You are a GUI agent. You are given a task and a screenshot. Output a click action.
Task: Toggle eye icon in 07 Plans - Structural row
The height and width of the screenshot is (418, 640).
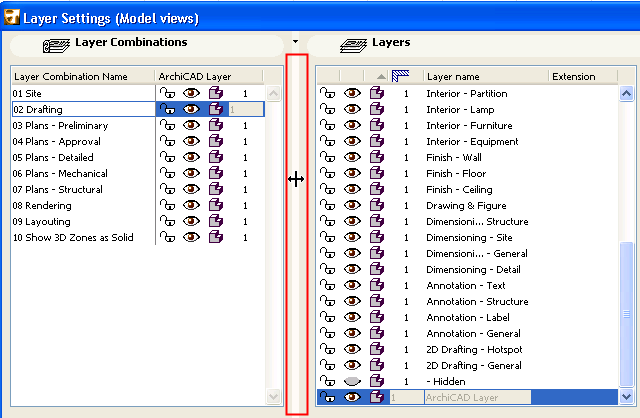pyautogui.click(x=191, y=189)
